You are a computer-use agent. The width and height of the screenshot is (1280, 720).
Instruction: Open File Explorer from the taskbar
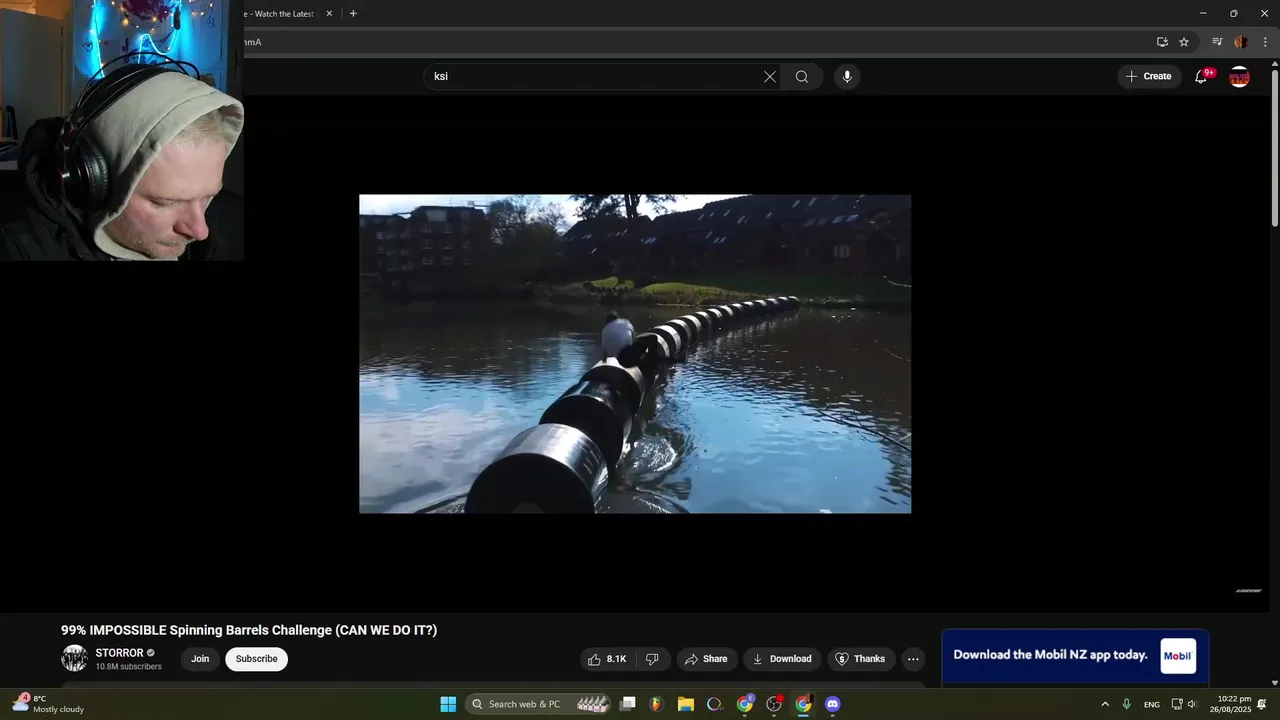pyautogui.click(x=686, y=704)
